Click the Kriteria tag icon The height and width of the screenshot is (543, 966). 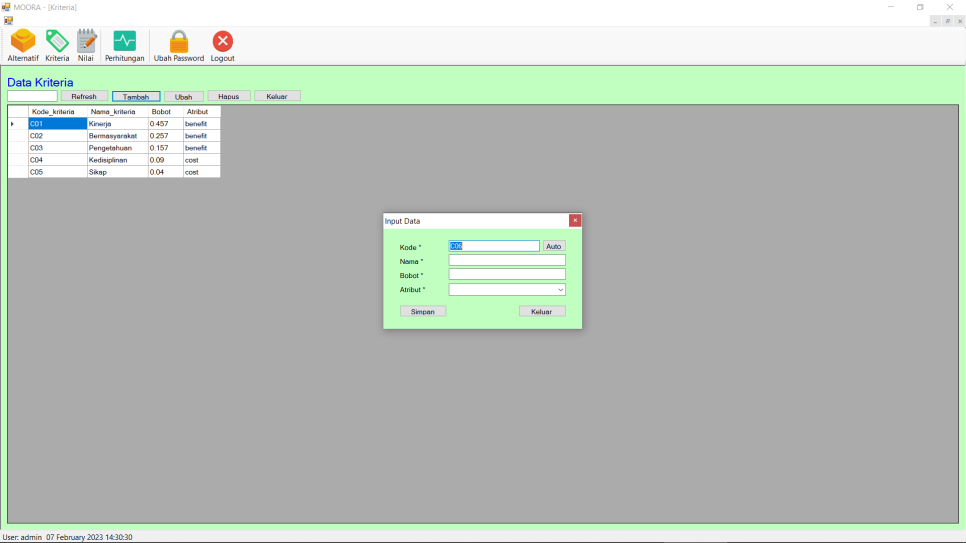[57, 42]
